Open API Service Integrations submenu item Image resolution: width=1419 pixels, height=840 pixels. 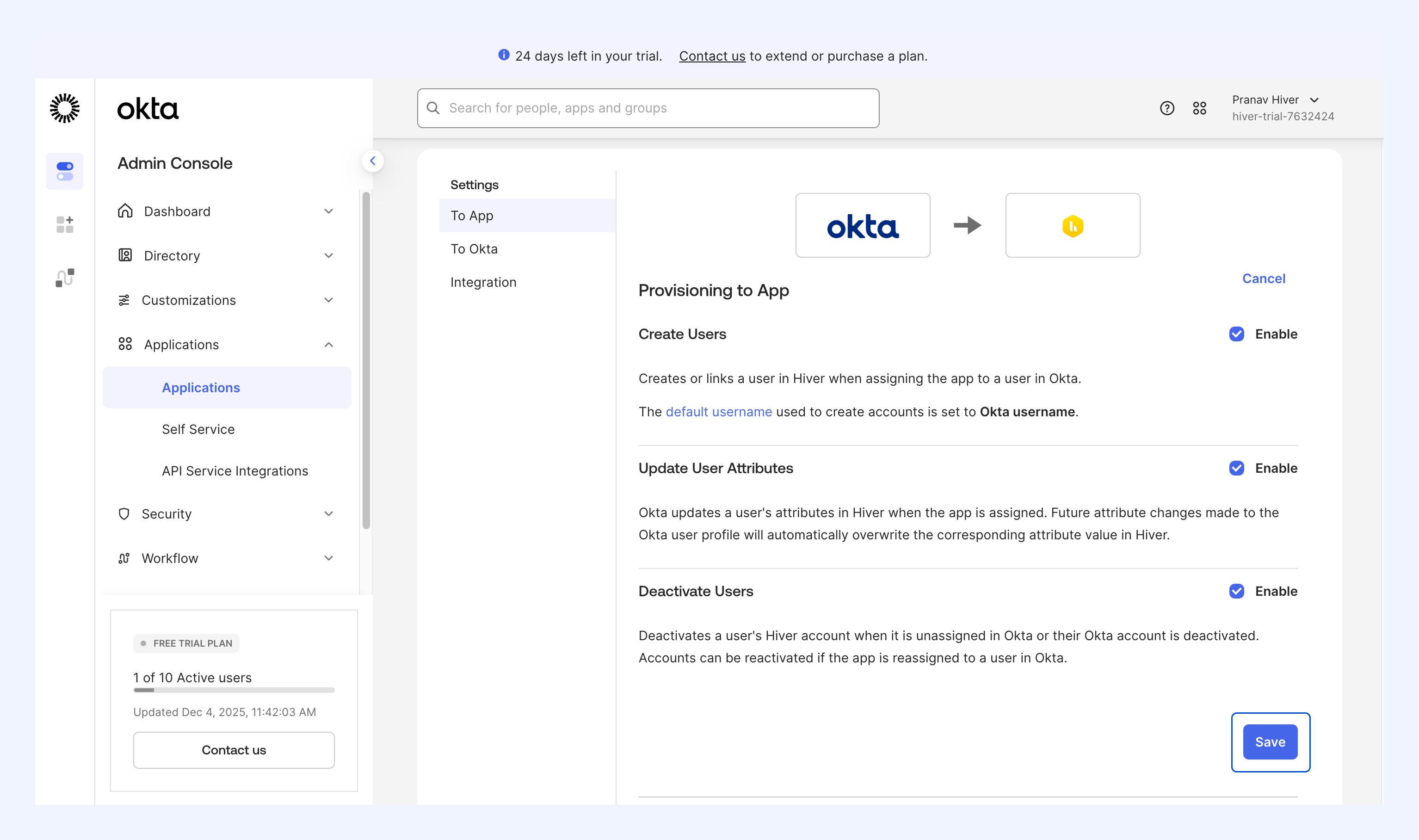coord(235,471)
